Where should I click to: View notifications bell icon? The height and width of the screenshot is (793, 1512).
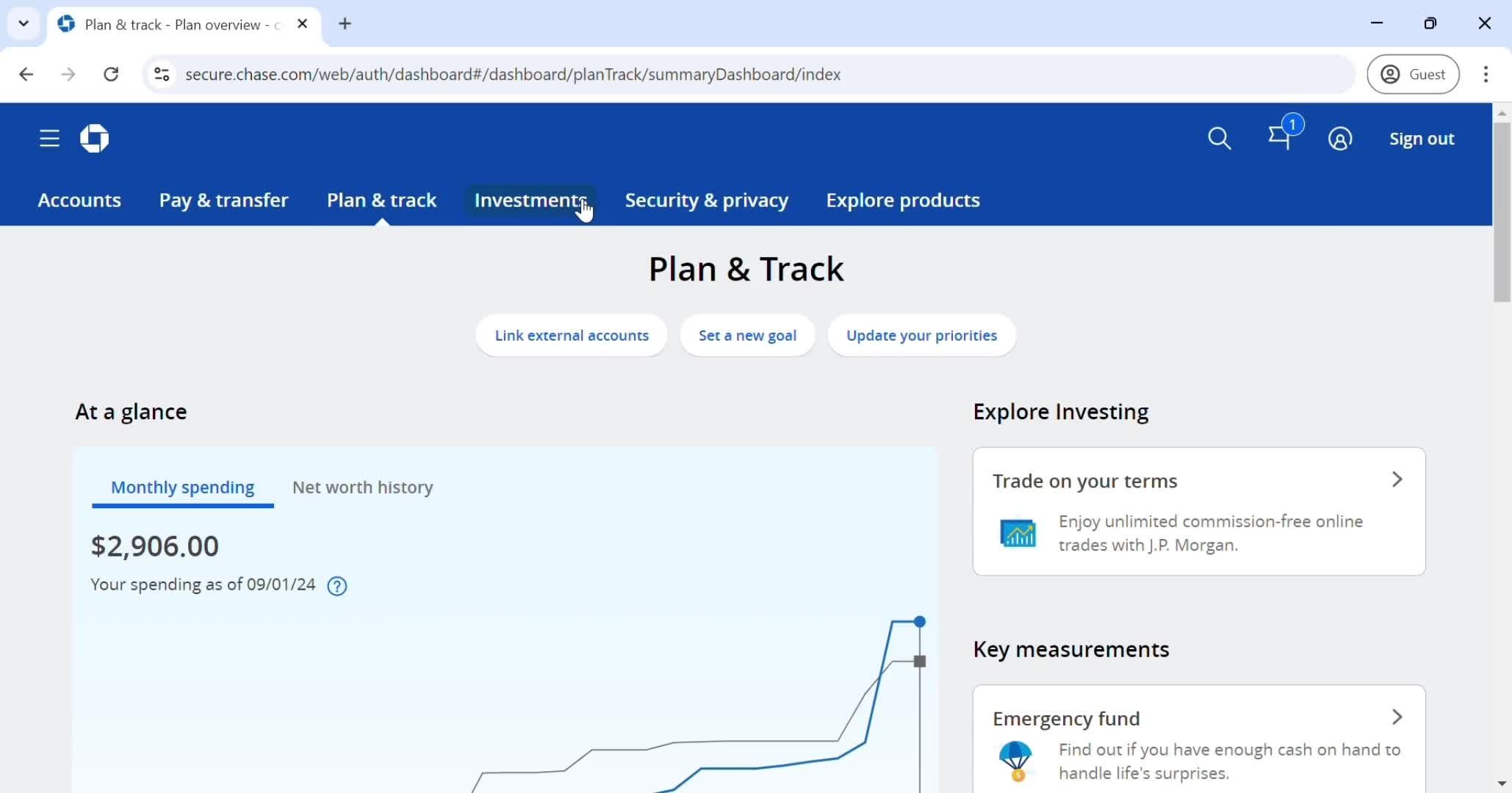pos(1280,138)
